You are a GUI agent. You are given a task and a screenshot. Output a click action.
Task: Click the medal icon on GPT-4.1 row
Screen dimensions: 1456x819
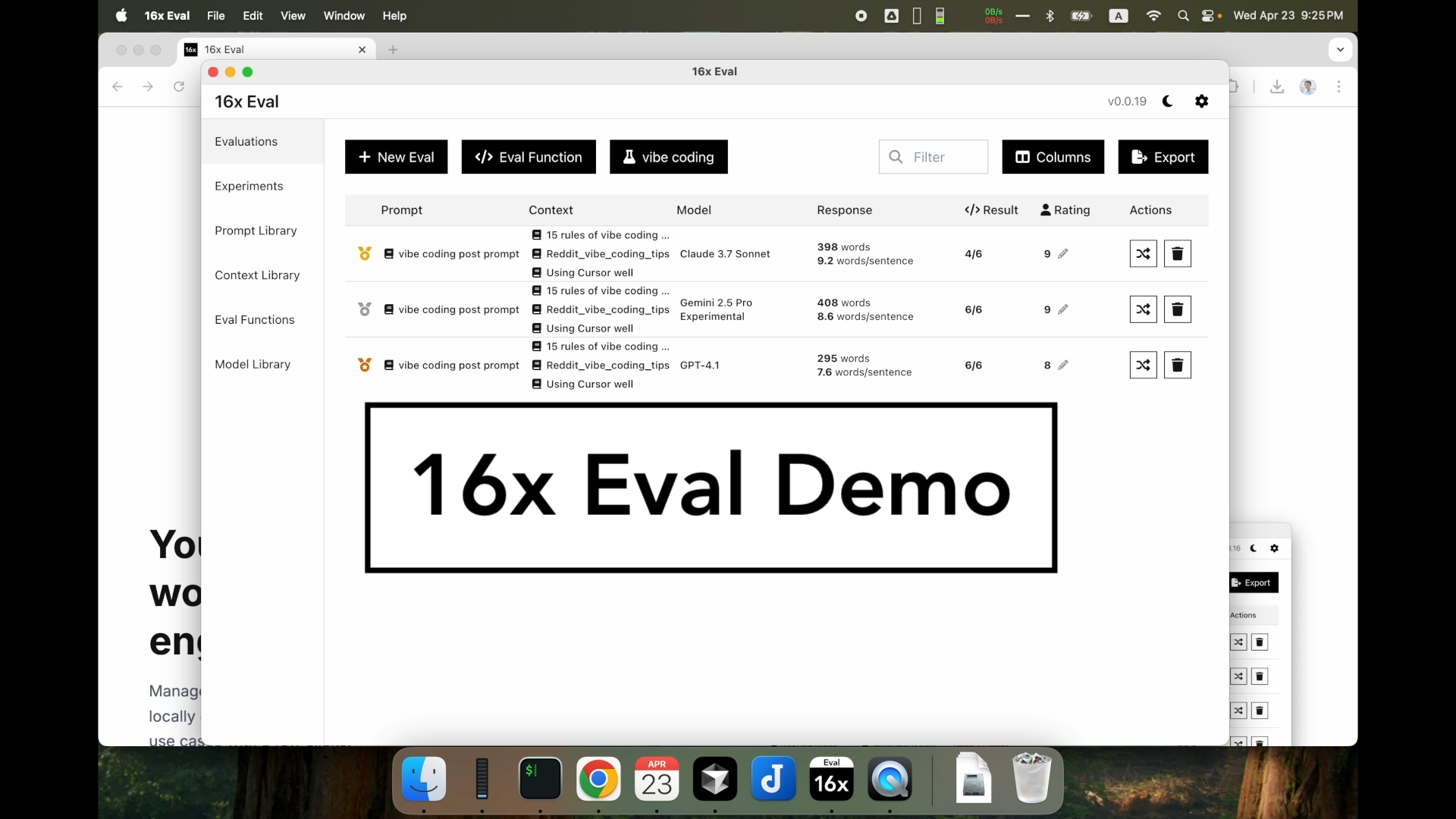(x=365, y=365)
